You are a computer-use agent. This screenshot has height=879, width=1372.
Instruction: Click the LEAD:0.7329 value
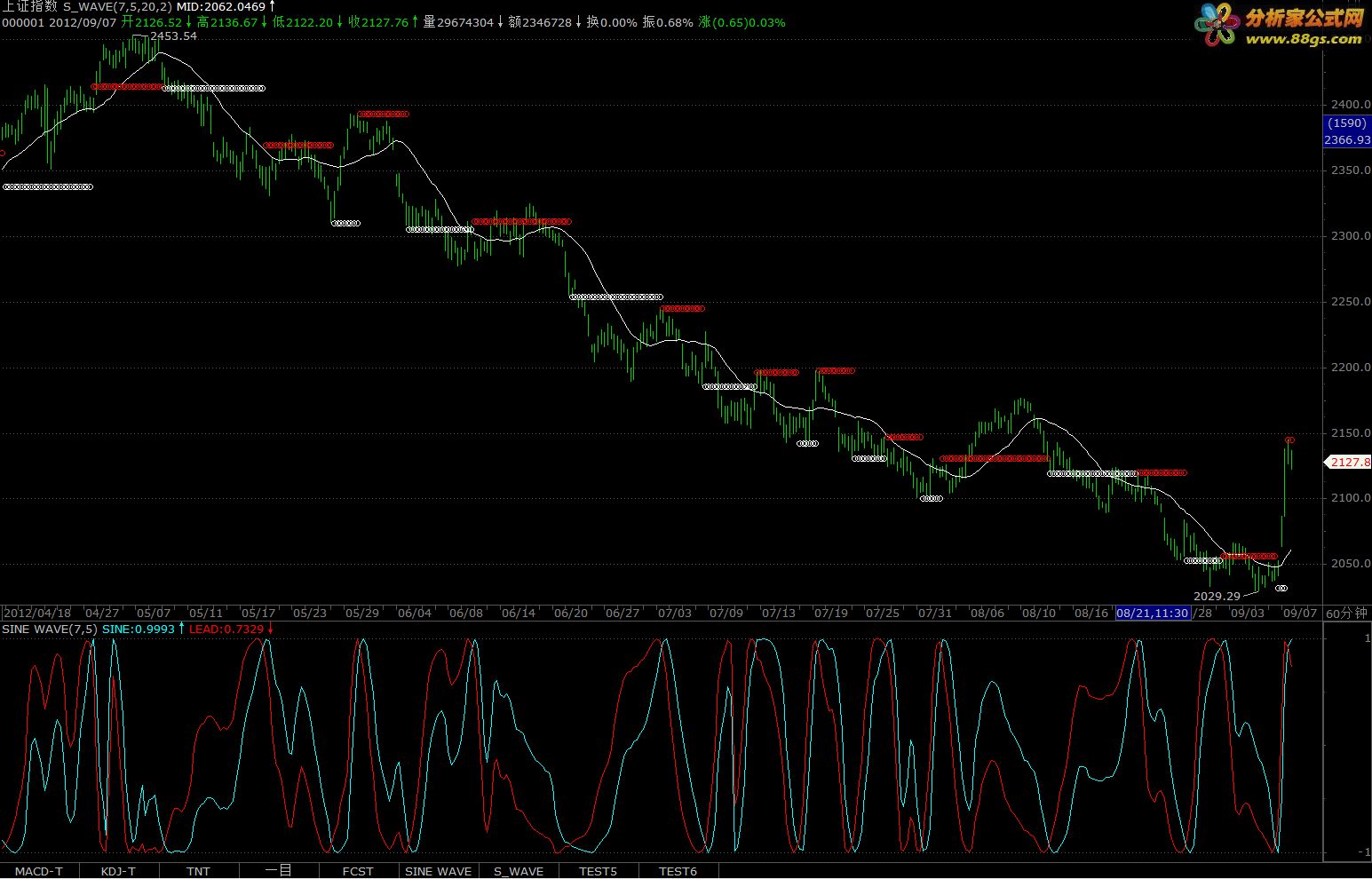click(x=226, y=629)
